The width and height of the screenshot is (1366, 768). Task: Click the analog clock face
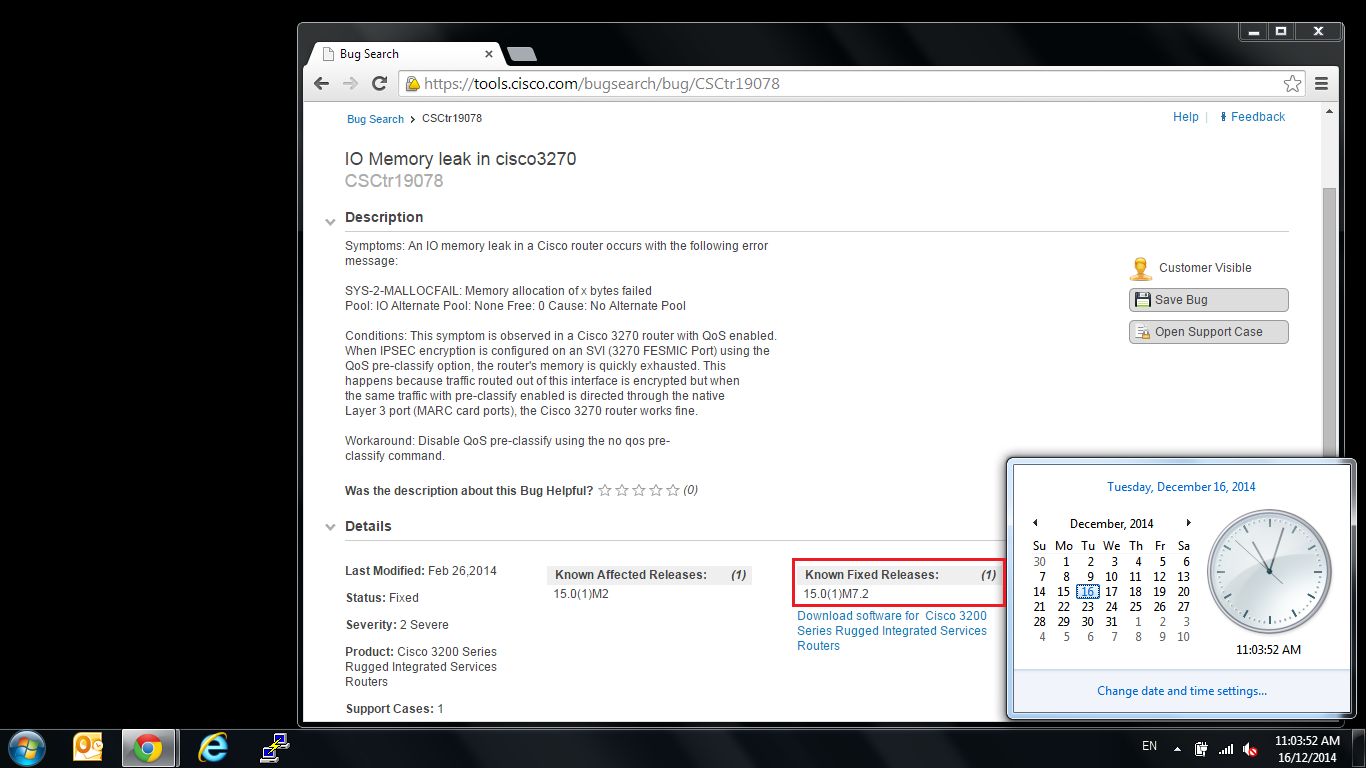(x=1269, y=572)
